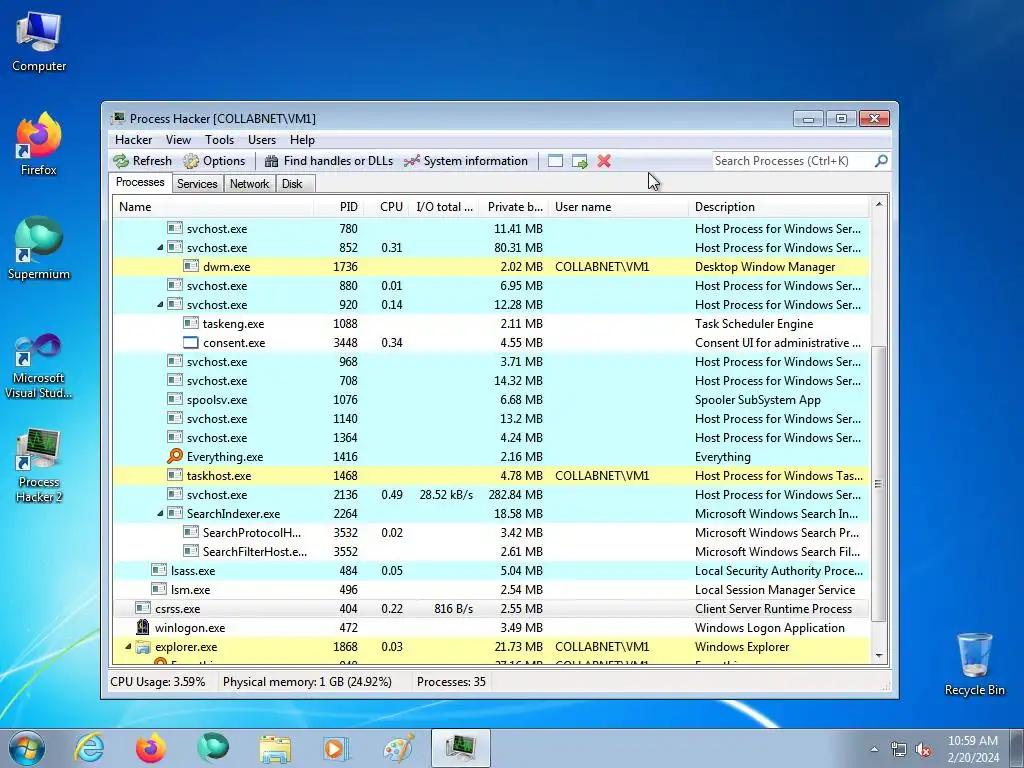Select the dwm.exe process icon
This screenshot has width=1024, height=768.
(191, 266)
